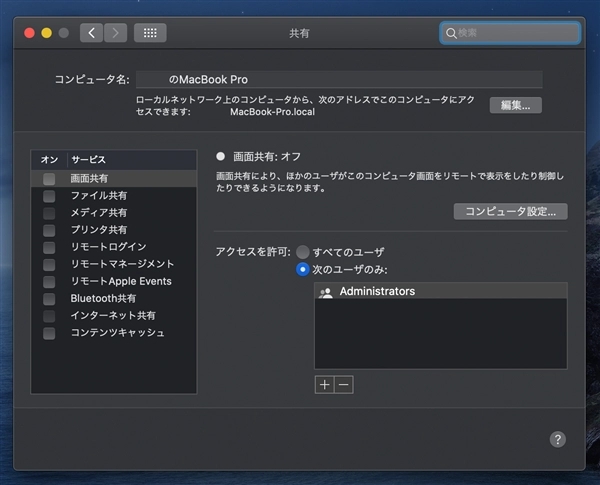Viewport: 600px width, 485px height.
Task: Select the コンテンツキャッシュ service label
Action: [x=117, y=333]
